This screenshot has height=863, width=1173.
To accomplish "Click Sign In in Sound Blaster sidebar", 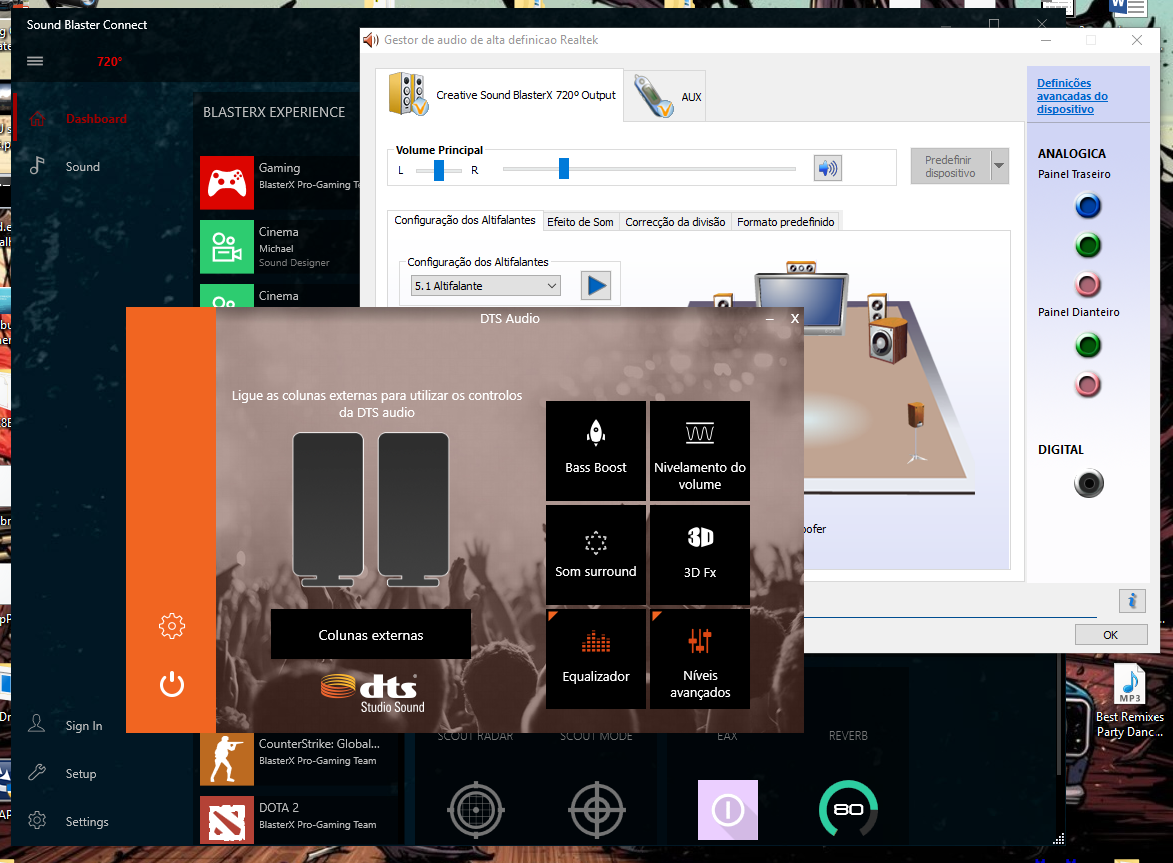I will pyautogui.click(x=84, y=725).
